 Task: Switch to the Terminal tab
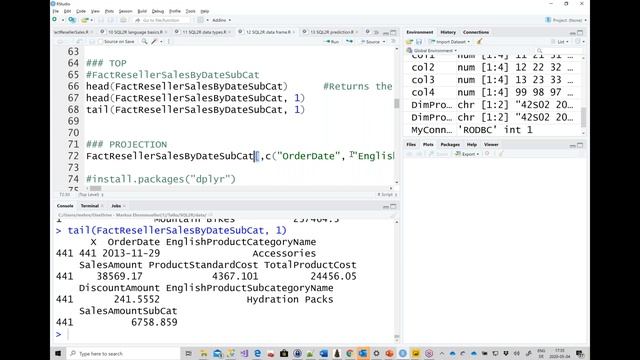click(89, 206)
